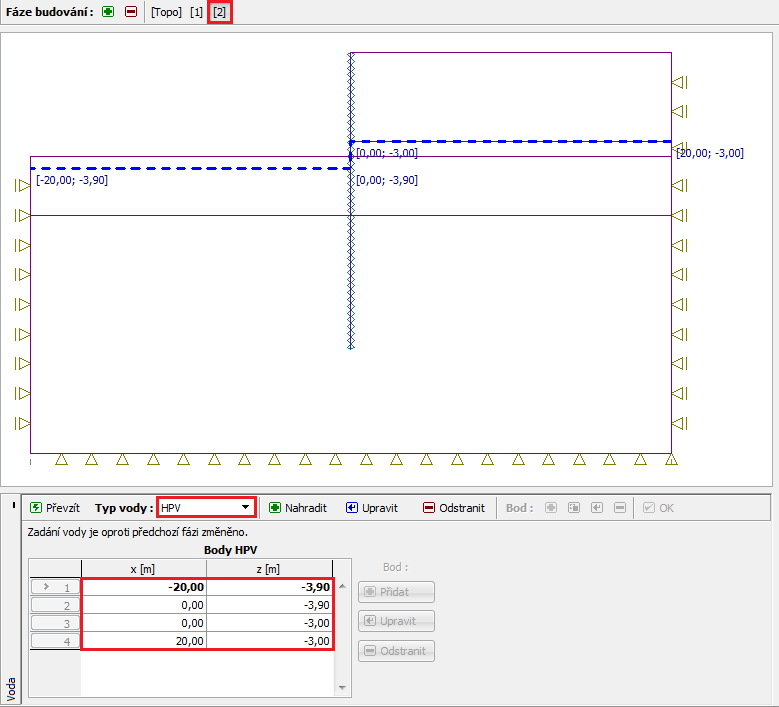Remove a construction stage with the red minus

(131, 11)
